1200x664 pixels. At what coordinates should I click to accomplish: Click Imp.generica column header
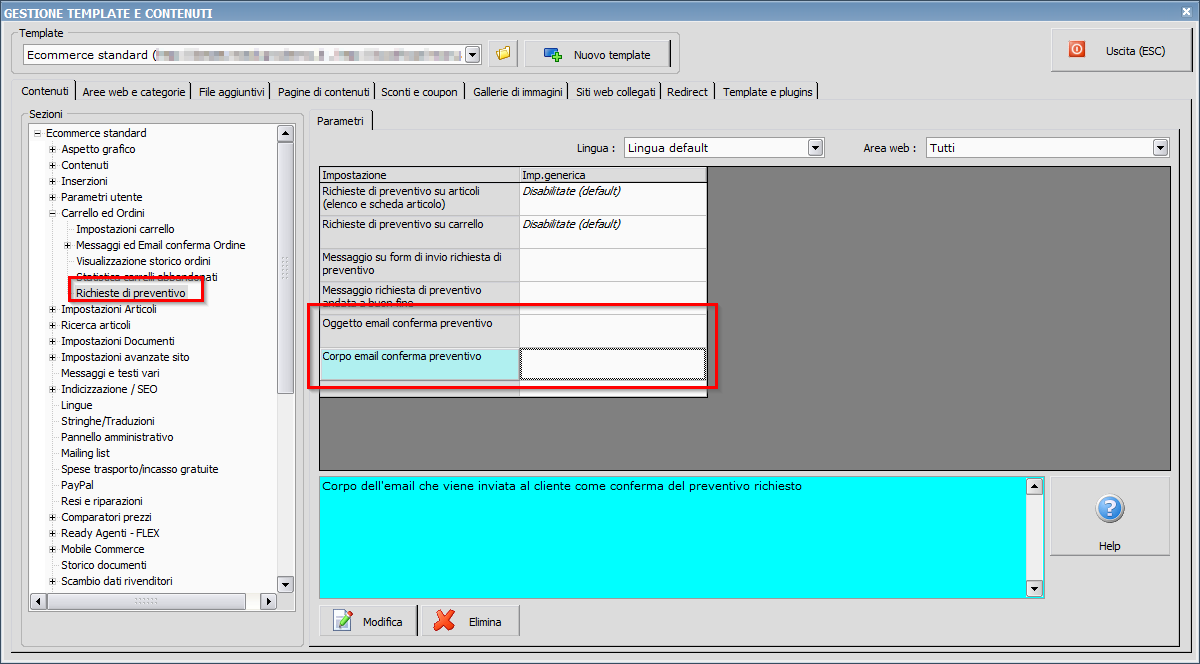[x=613, y=175]
